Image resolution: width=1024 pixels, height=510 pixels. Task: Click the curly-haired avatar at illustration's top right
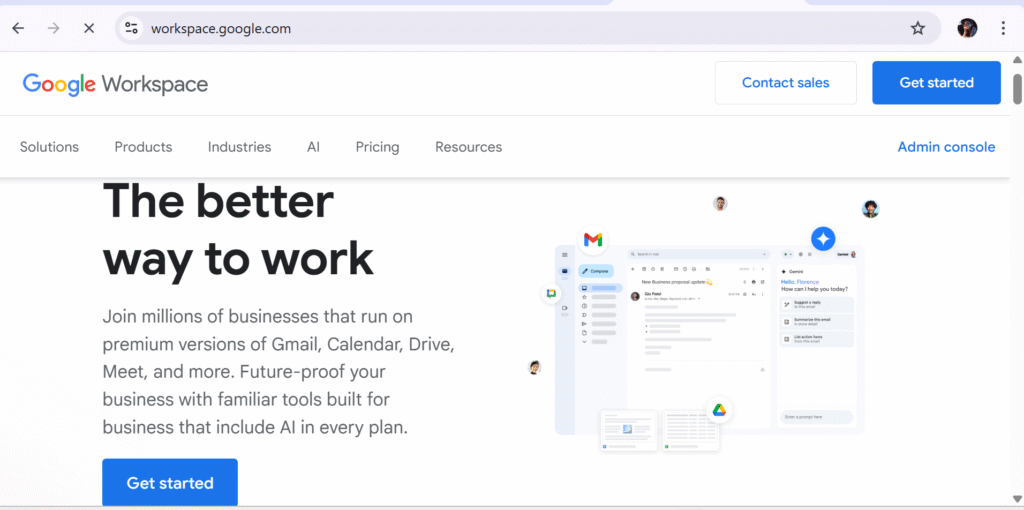pos(870,209)
